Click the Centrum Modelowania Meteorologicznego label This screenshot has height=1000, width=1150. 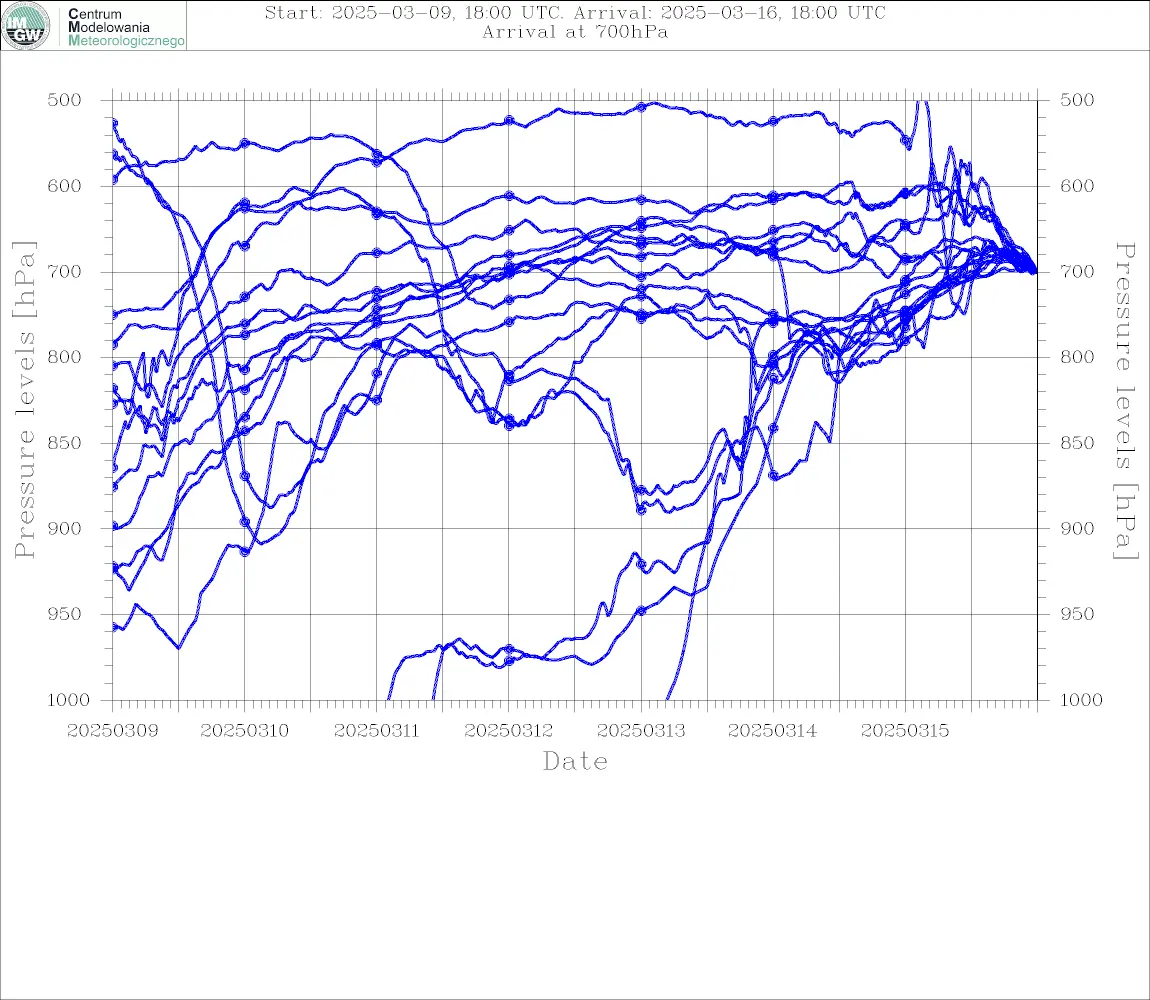[125, 27]
